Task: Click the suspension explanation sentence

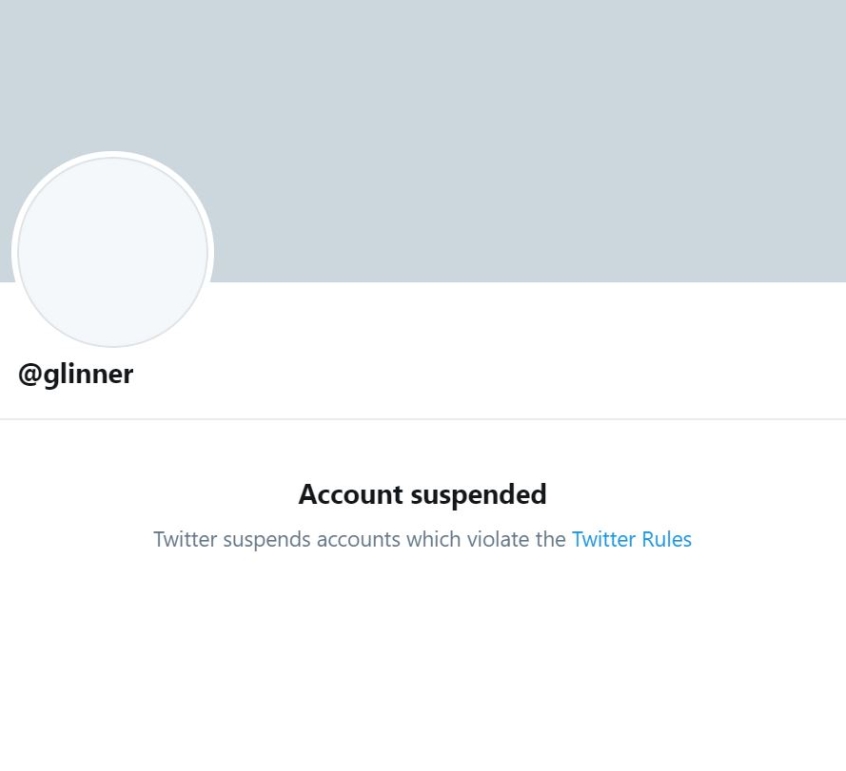Action: coord(422,540)
